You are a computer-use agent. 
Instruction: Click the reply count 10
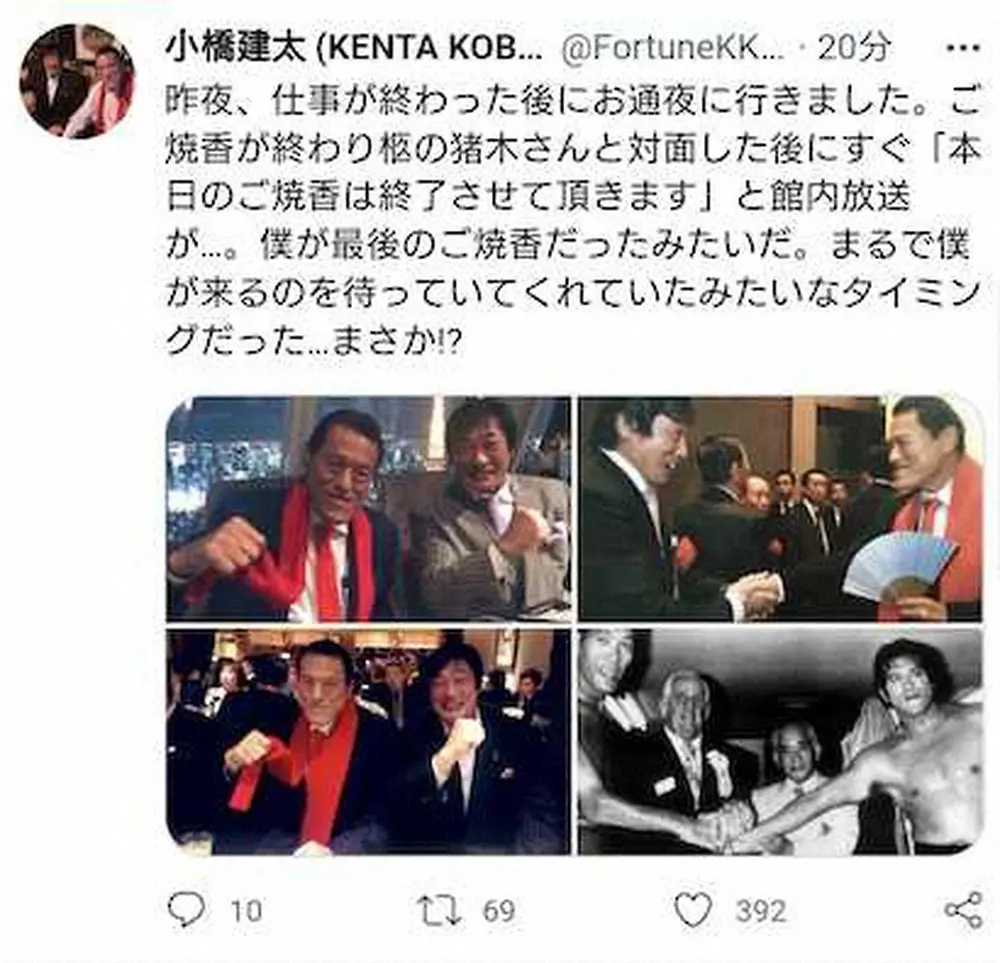[246, 910]
